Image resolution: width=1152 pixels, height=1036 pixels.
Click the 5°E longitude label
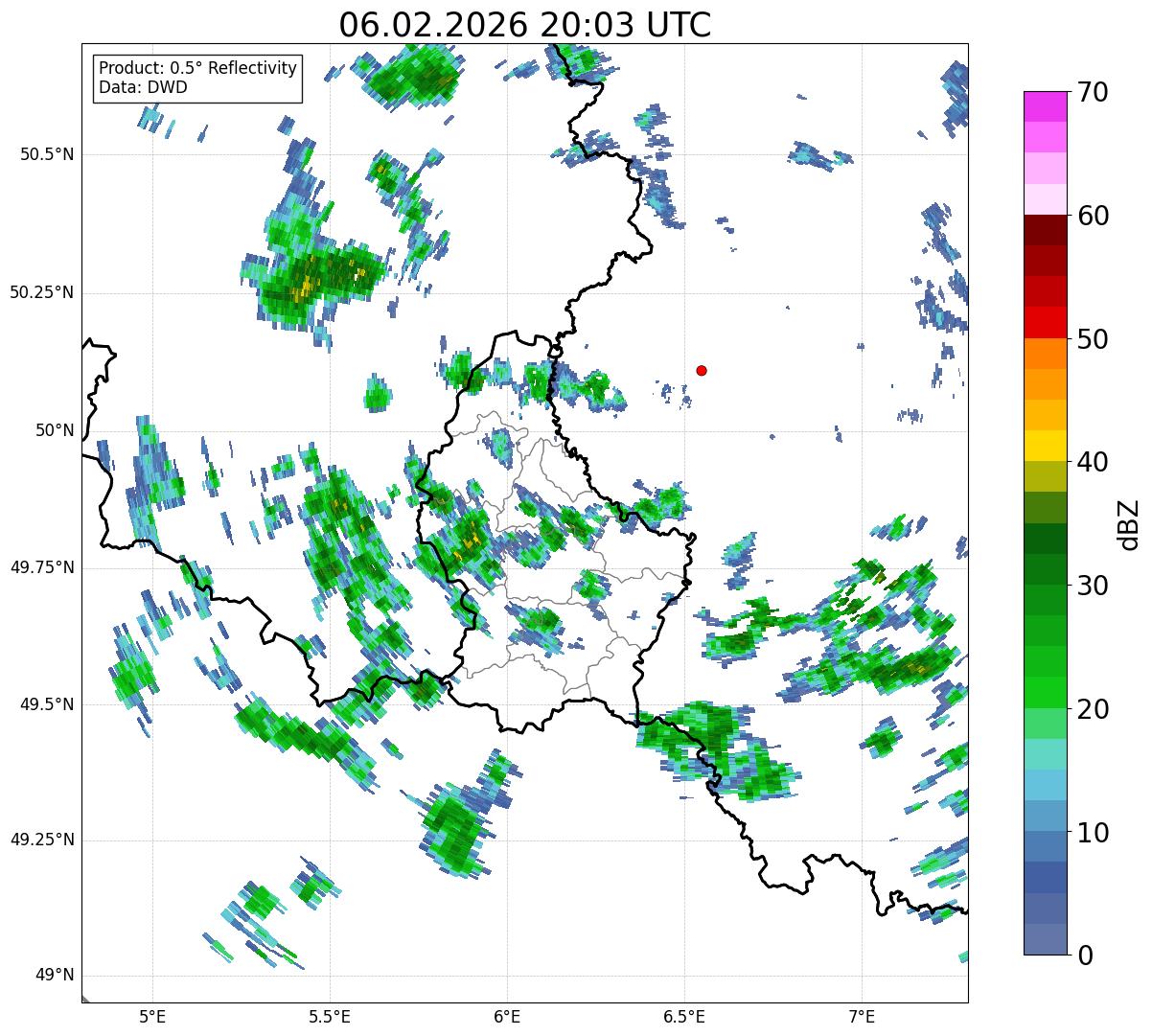pyautogui.click(x=152, y=1016)
